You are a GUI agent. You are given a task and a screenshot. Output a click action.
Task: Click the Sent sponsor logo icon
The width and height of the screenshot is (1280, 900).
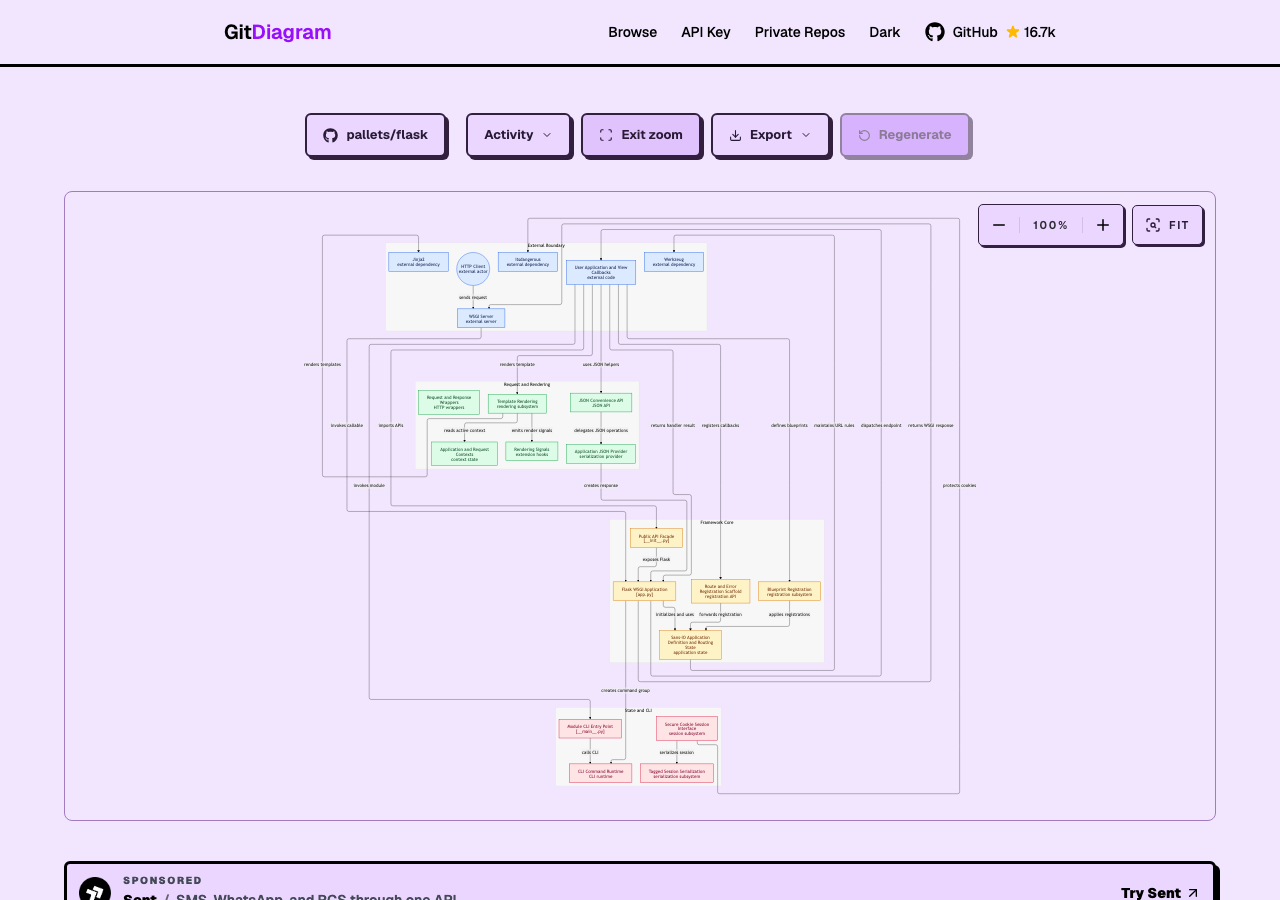tap(95, 892)
